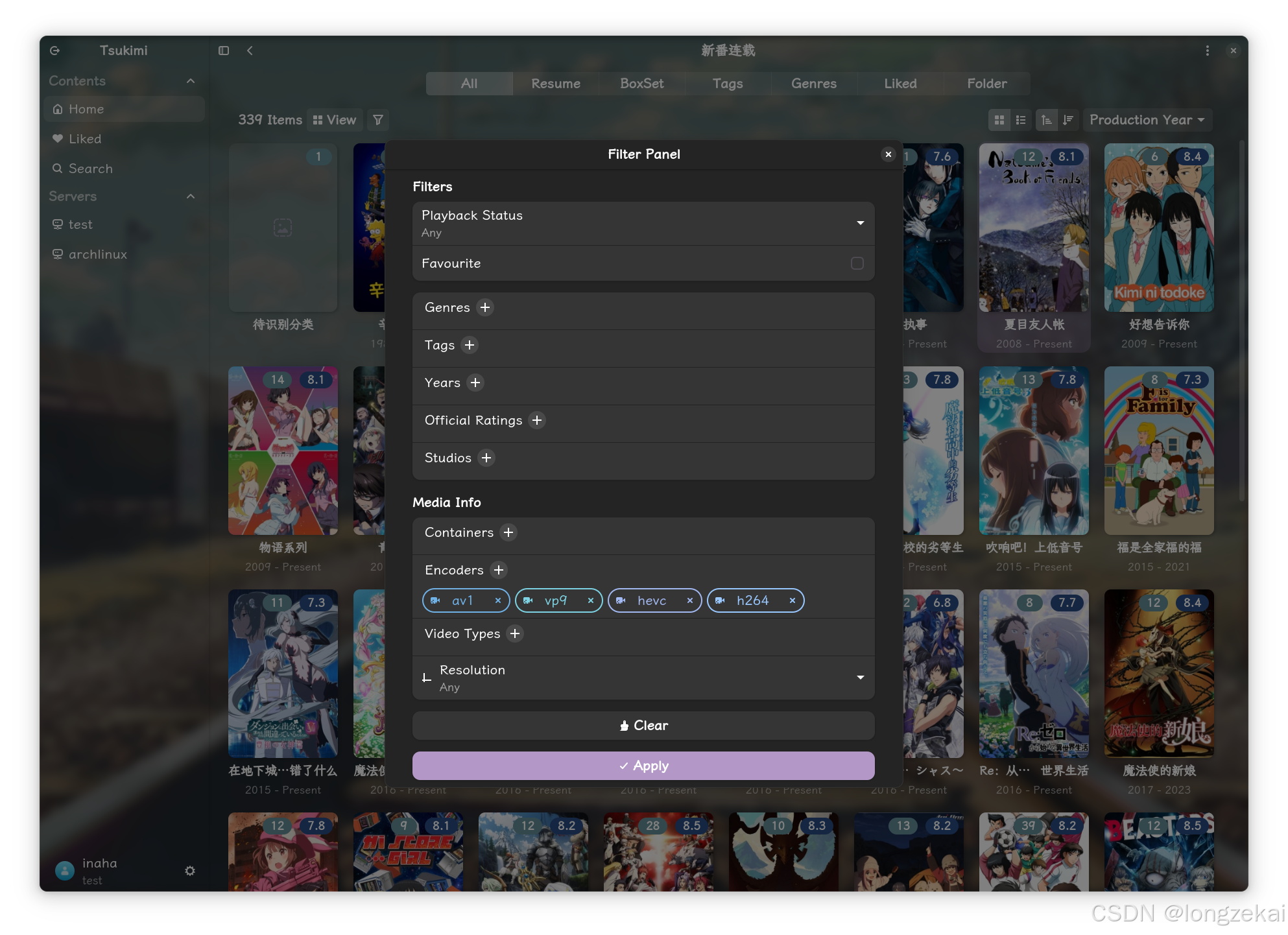Click plus icon next to Tags

coord(470,345)
